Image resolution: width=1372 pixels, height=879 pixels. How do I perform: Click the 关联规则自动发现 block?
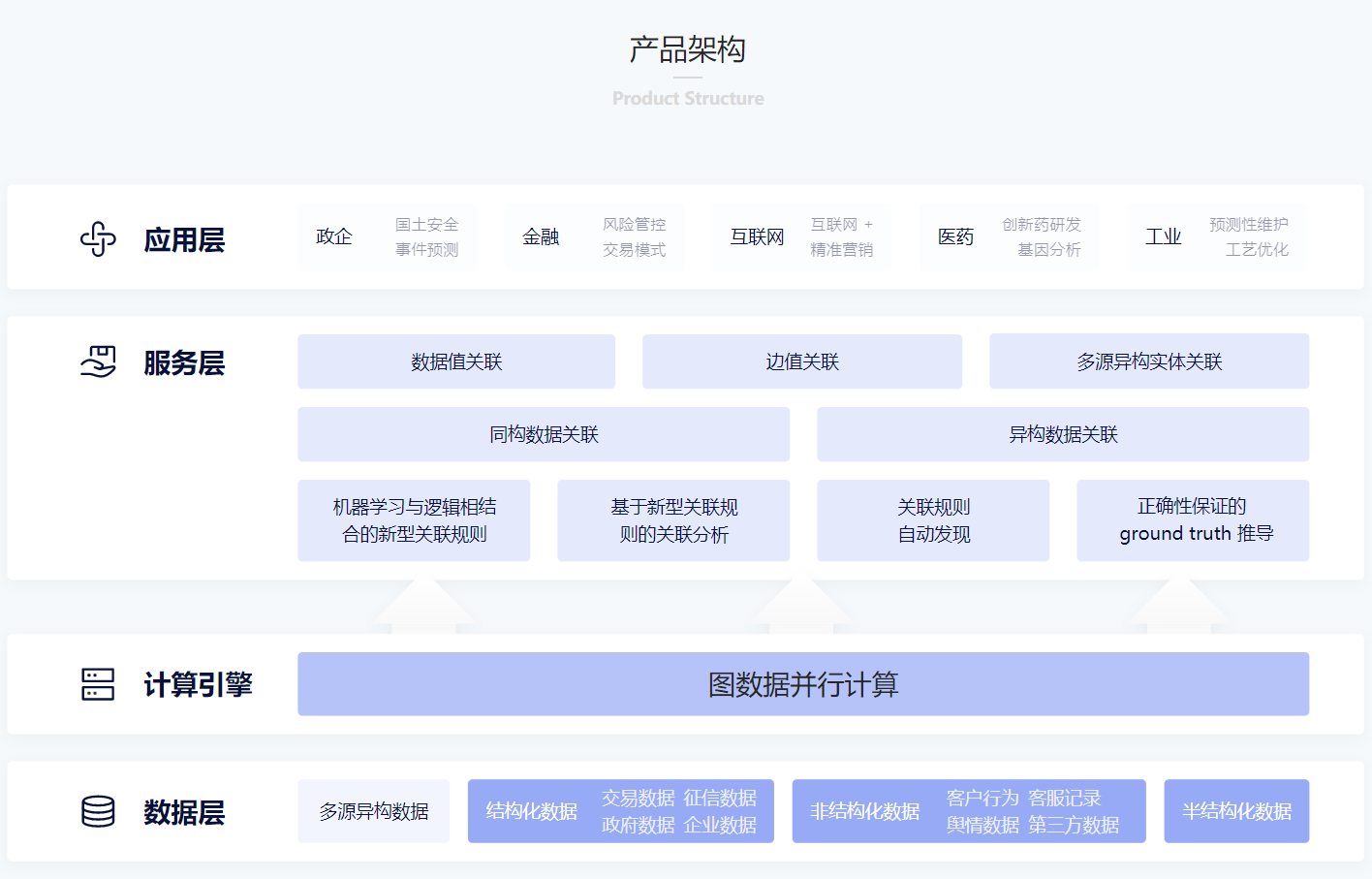pyautogui.click(x=933, y=520)
